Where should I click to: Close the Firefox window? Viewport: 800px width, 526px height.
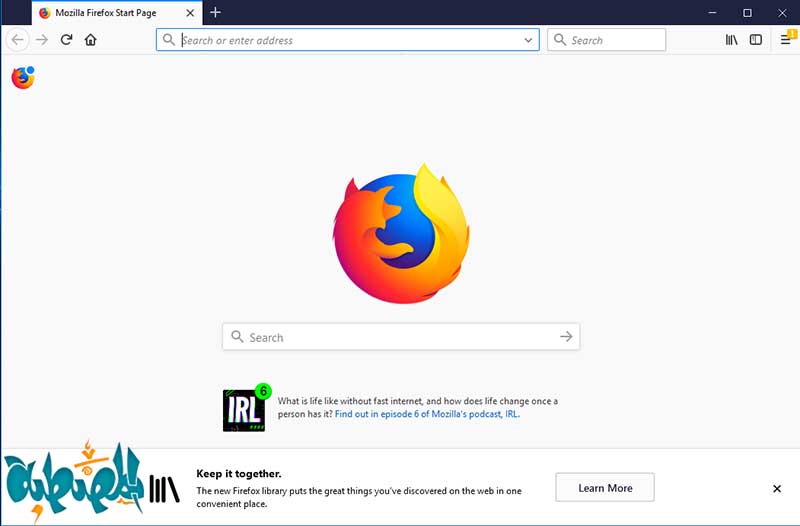coord(782,13)
